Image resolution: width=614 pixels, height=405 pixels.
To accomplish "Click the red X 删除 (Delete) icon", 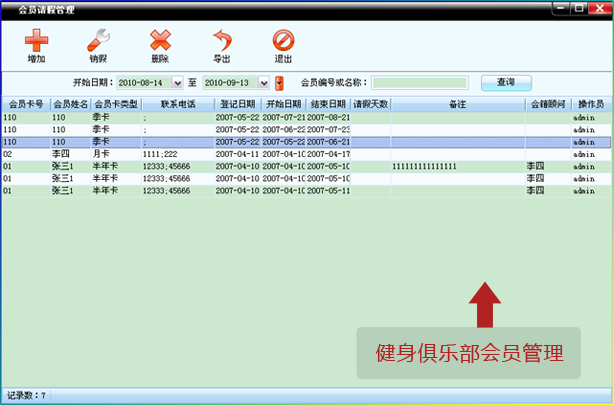I will [x=160, y=40].
